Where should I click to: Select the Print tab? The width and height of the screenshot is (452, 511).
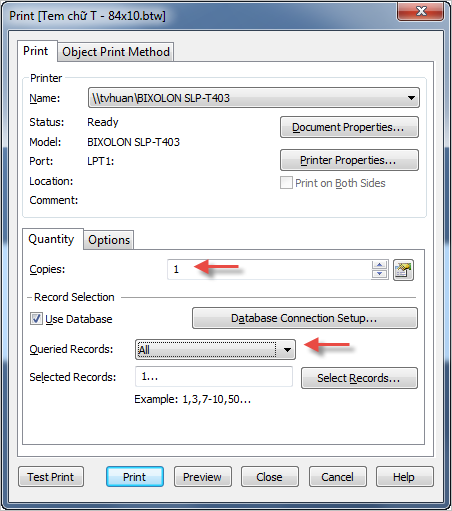(x=36, y=51)
